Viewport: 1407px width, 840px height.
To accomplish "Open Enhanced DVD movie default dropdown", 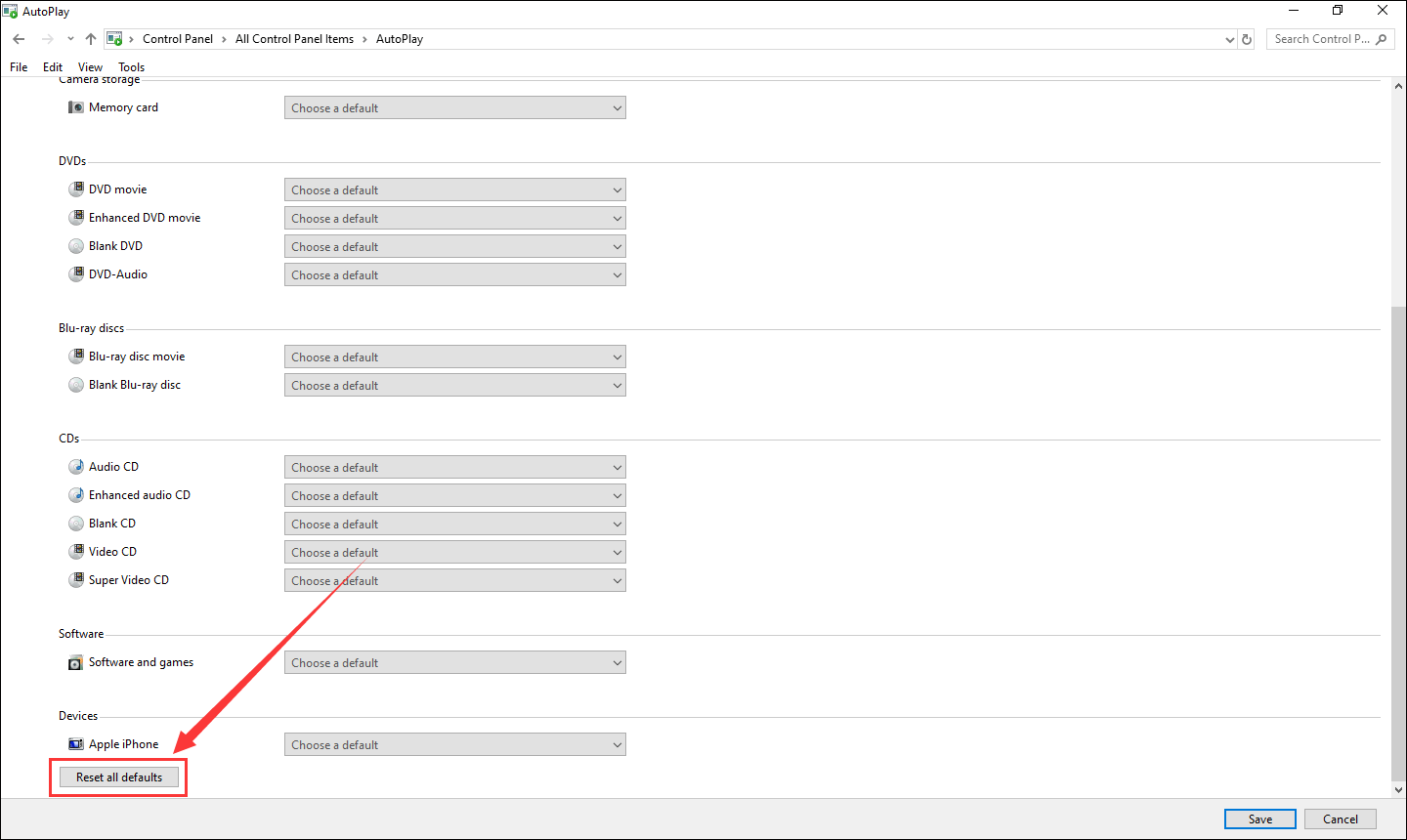I will pyautogui.click(x=455, y=219).
